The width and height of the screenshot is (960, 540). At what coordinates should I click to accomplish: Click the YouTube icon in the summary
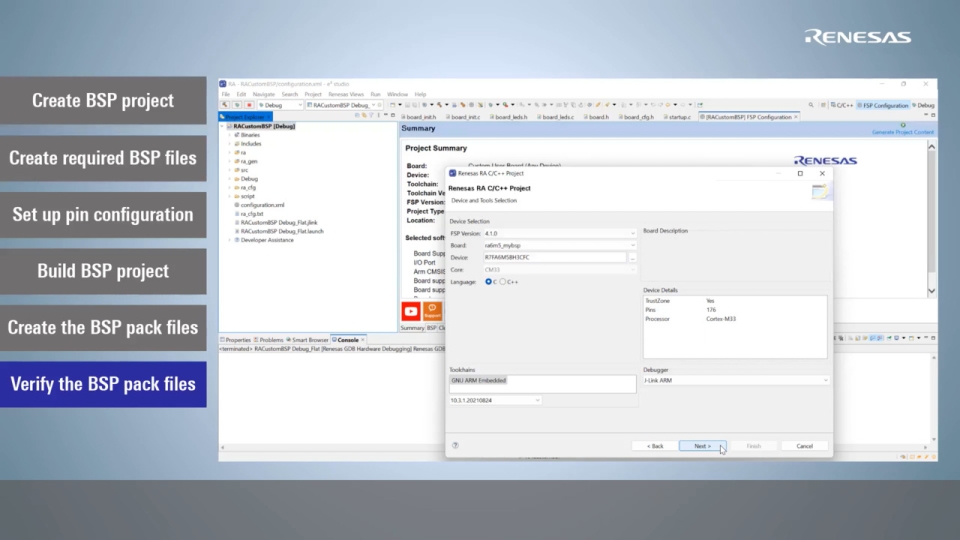click(x=410, y=312)
